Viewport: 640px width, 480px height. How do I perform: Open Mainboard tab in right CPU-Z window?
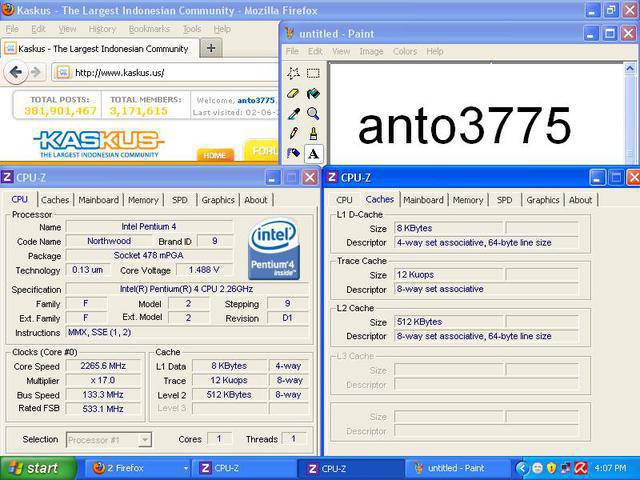coord(423,200)
